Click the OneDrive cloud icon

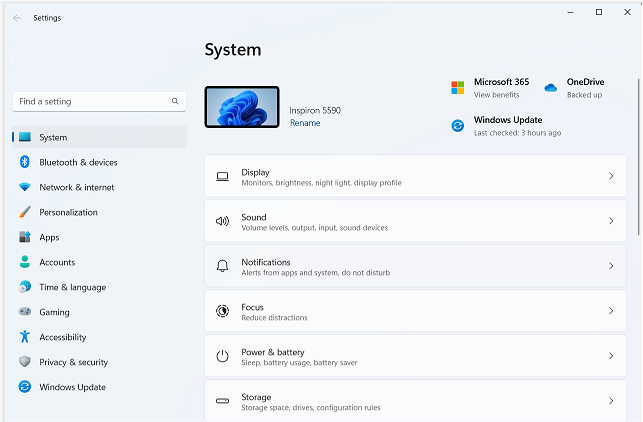click(550, 88)
